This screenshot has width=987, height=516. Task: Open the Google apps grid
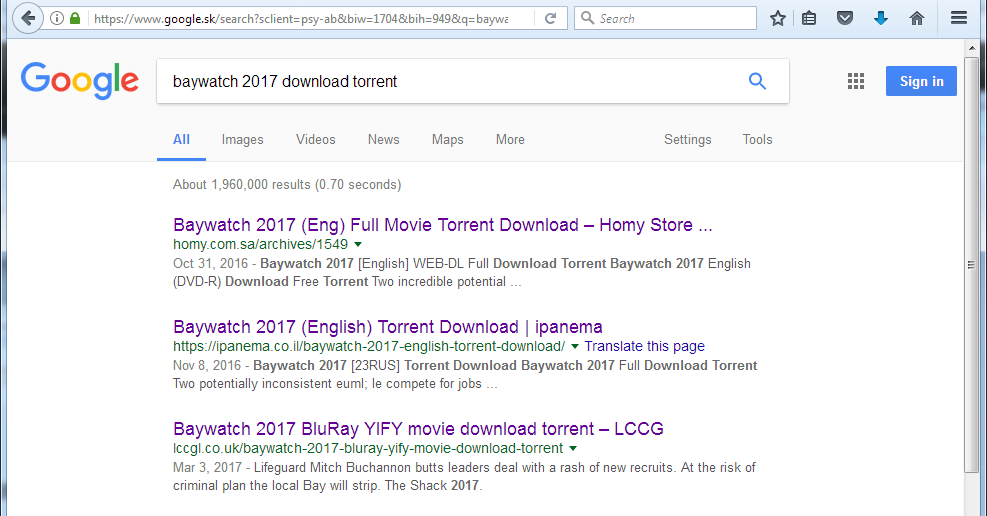[x=856, y=82]
